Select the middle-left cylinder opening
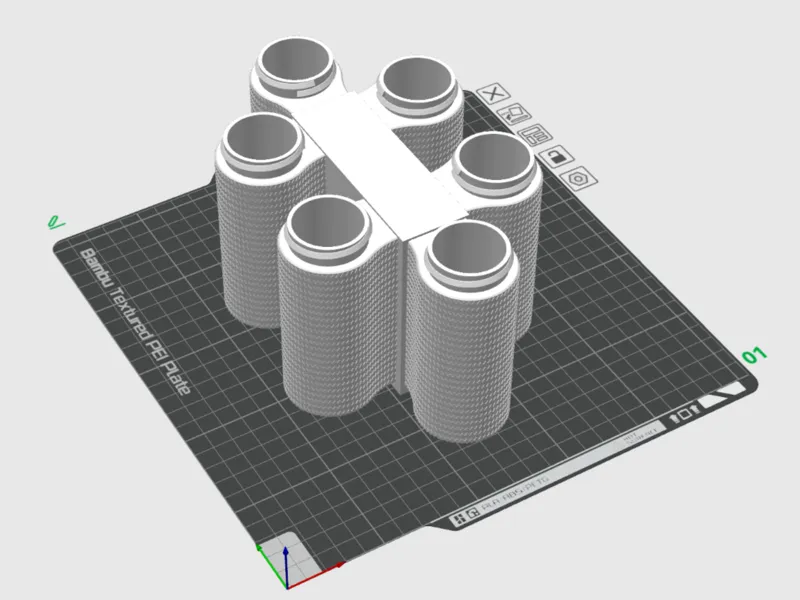Screen dimensions: 800x600 (x=262, y=137)
